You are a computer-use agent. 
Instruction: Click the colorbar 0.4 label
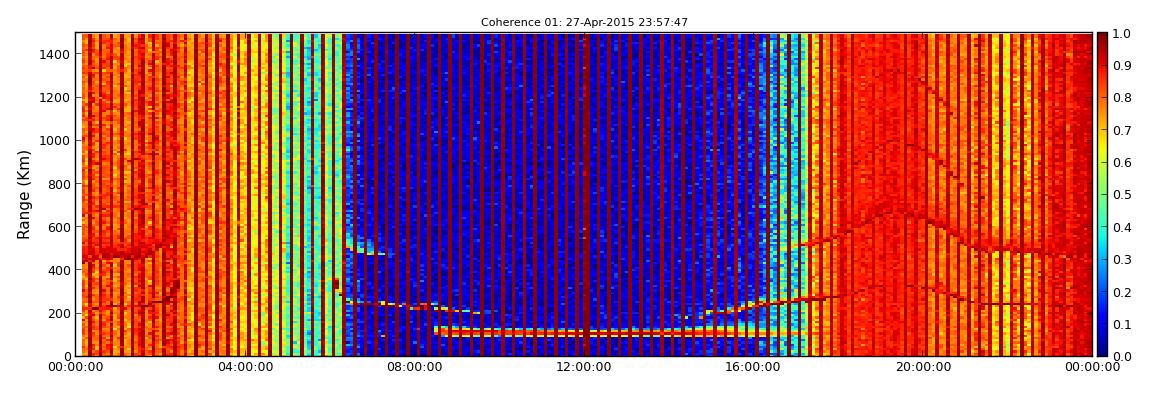1121,227
